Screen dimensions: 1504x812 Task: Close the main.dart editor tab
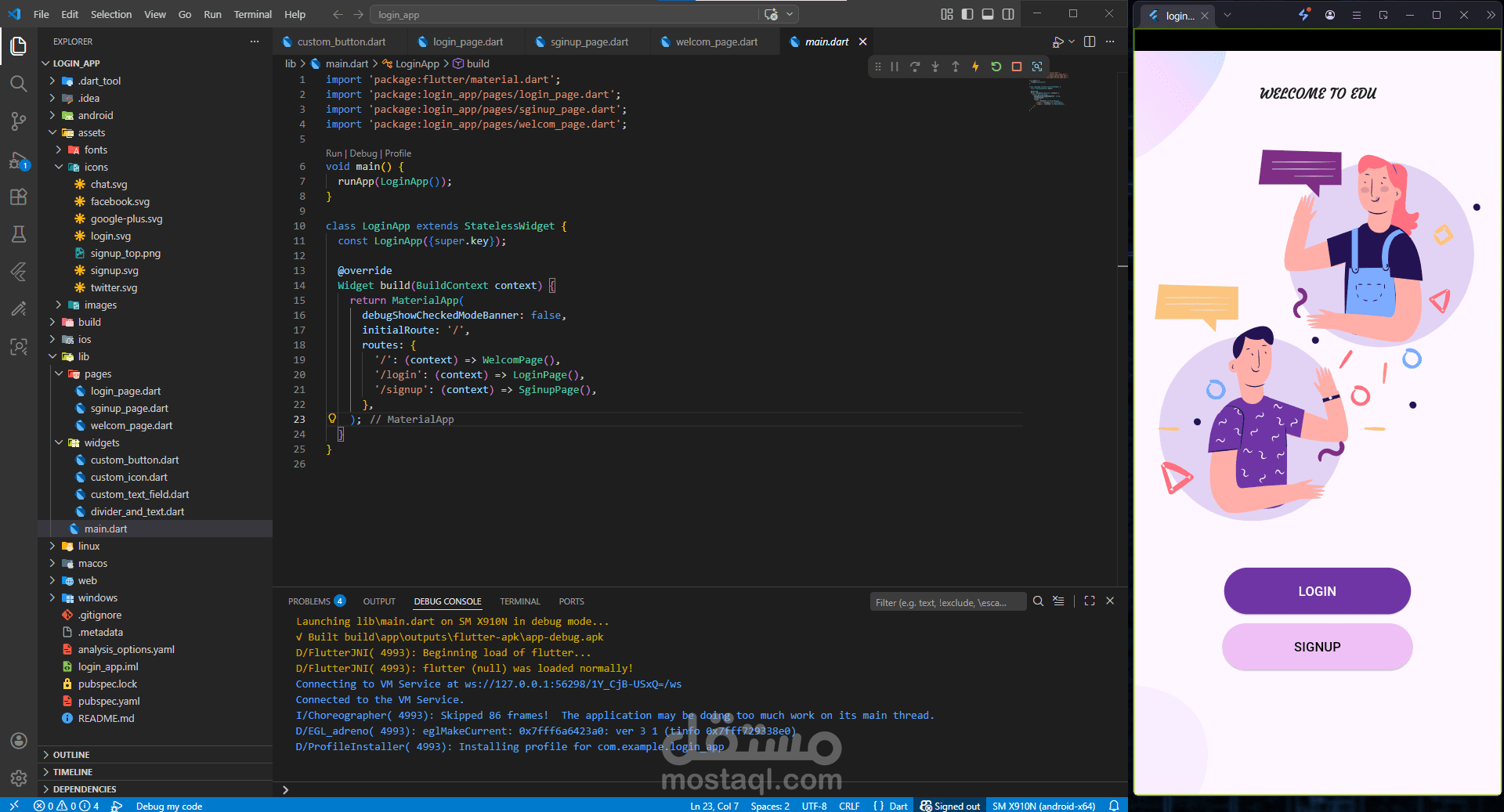862,42
